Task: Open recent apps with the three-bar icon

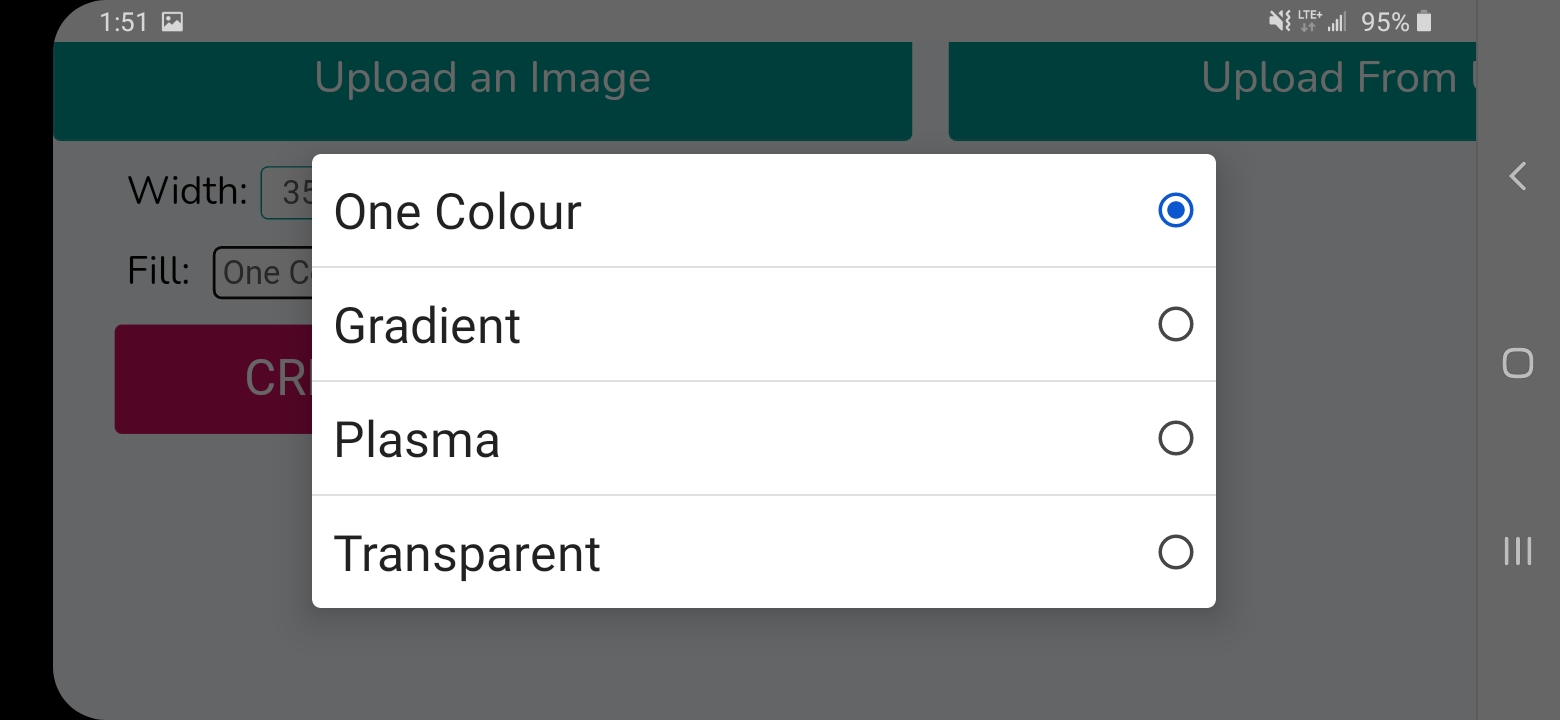Action: click(1517, 550)
